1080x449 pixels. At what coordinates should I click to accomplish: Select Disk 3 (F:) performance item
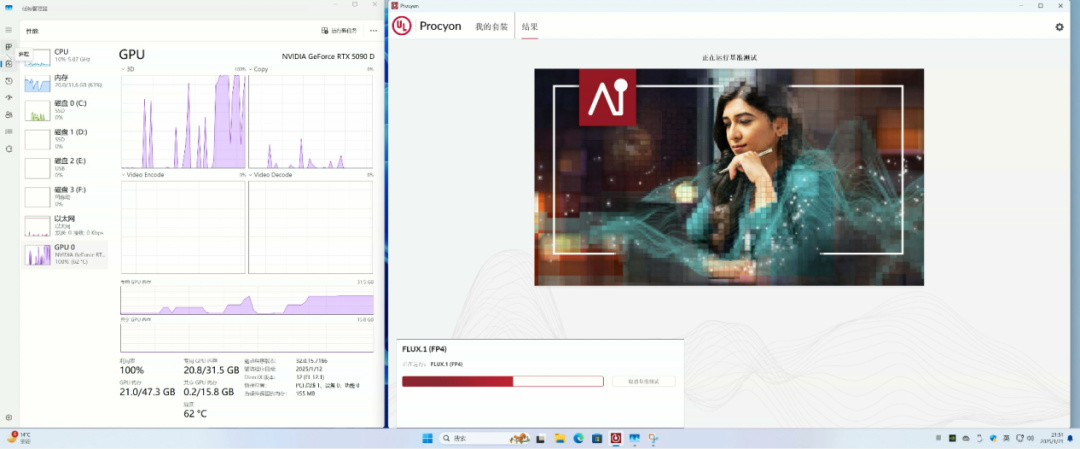pos(65,197)
